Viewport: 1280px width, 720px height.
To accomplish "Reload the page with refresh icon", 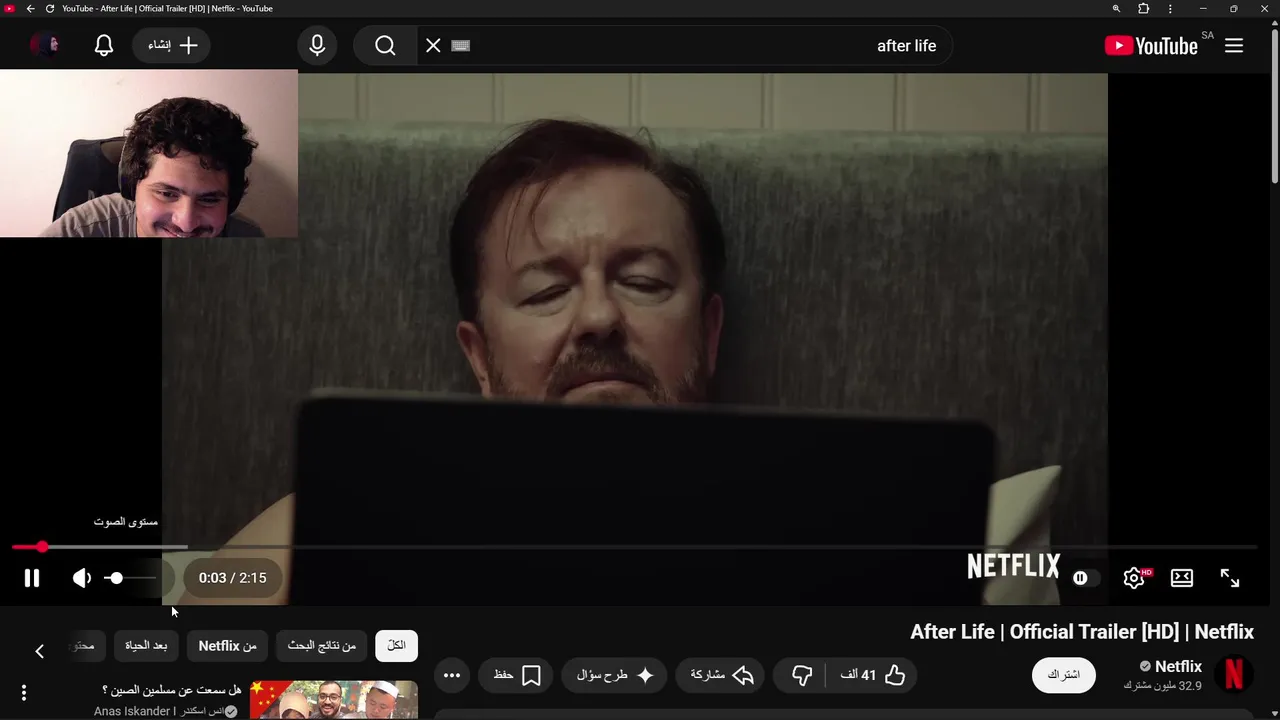I will [x=50, y=9].
